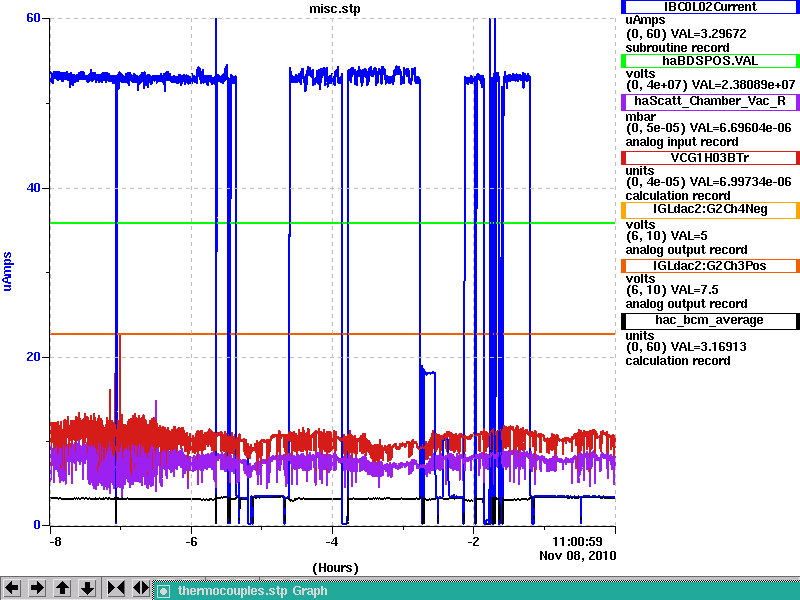Shift graph down with down arrow button
The width and height of the screenshot is (800, 600).
tap(87, 588)
